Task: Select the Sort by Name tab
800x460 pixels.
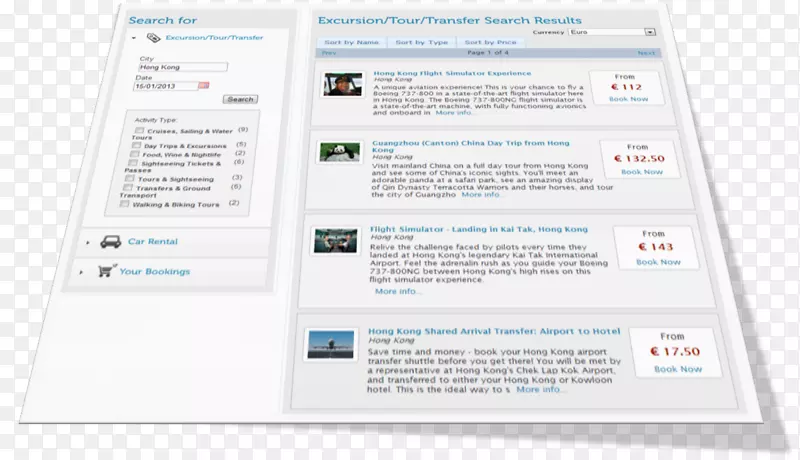Action: pos(352,43)
